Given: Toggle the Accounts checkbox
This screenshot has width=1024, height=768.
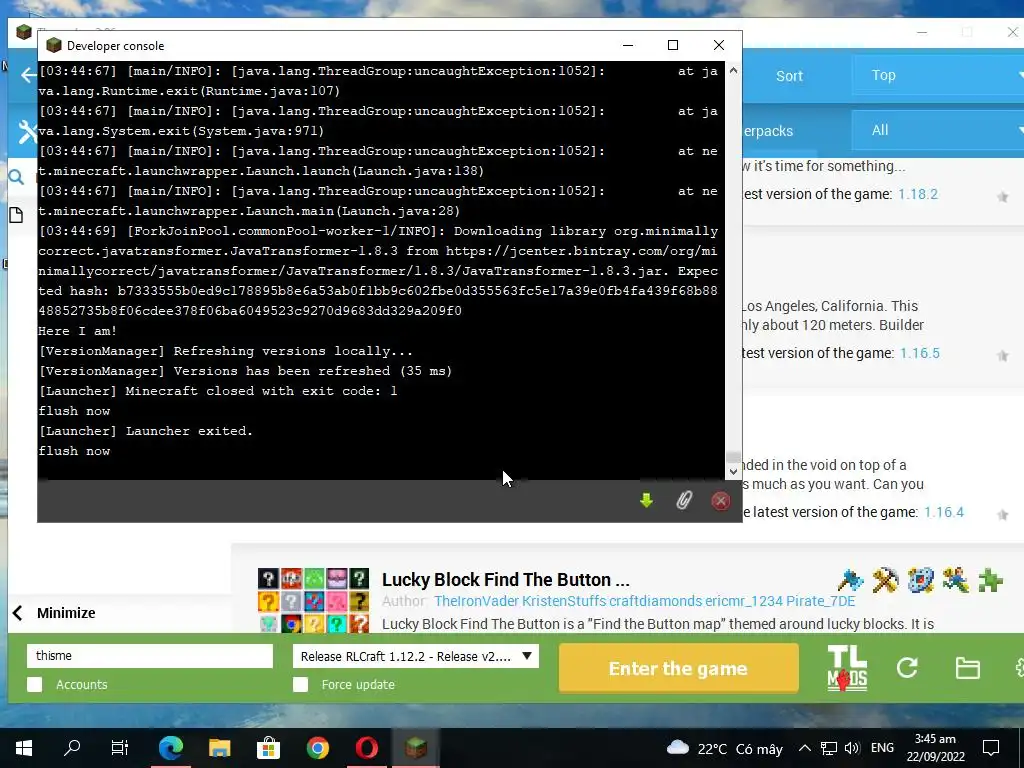Looking at the screenshot, I should click(35, 684).
